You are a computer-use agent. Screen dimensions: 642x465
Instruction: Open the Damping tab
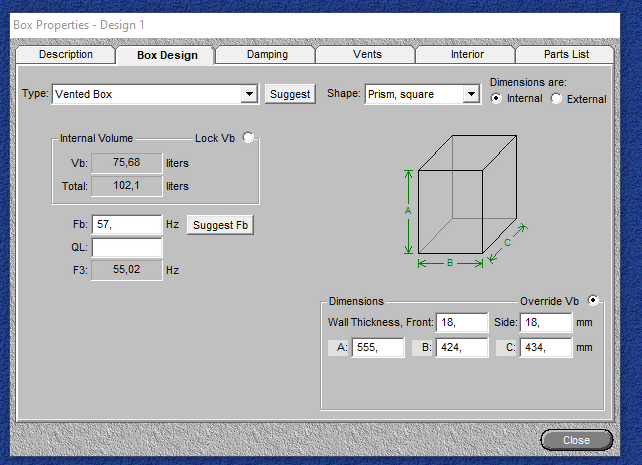(x=267, y=54)
